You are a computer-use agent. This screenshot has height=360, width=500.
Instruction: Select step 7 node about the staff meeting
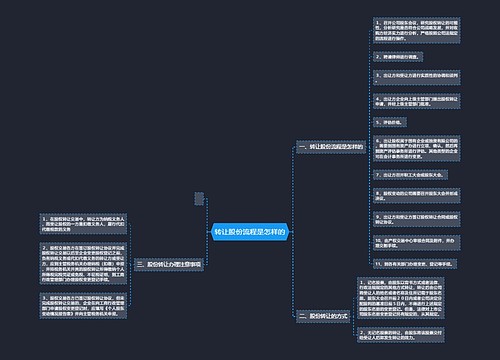pyautogui.click(x=410, y=175)
